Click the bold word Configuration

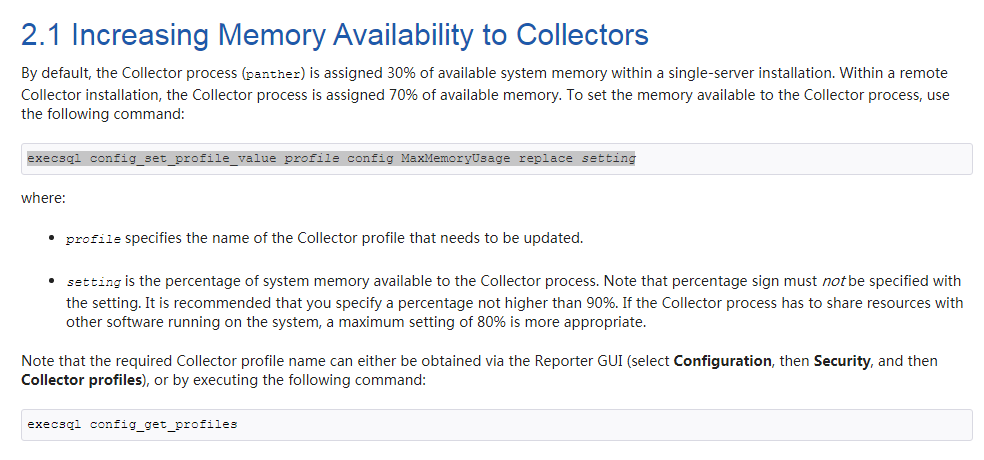click(722, 361)
